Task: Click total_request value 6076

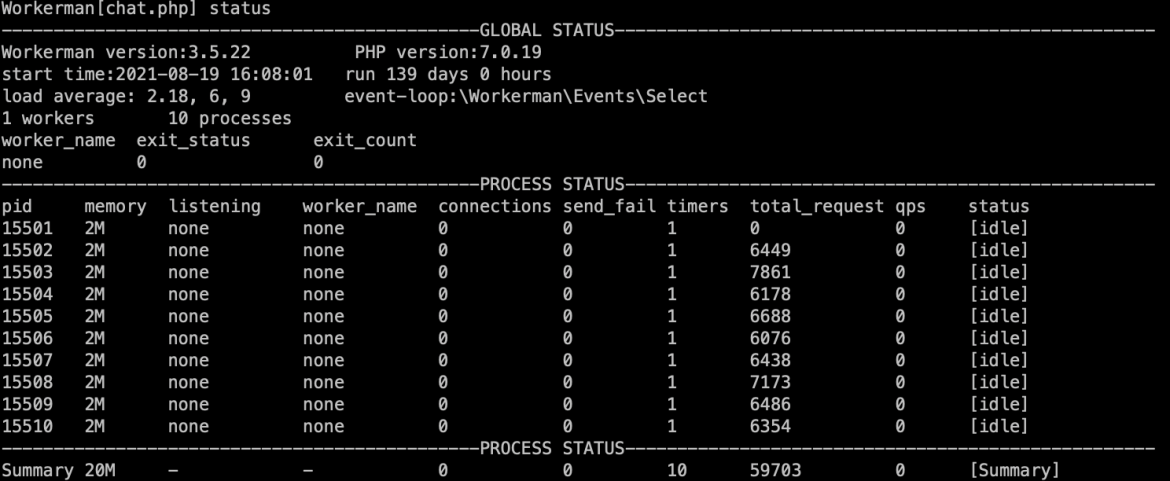Action: [x=770, y=339]
